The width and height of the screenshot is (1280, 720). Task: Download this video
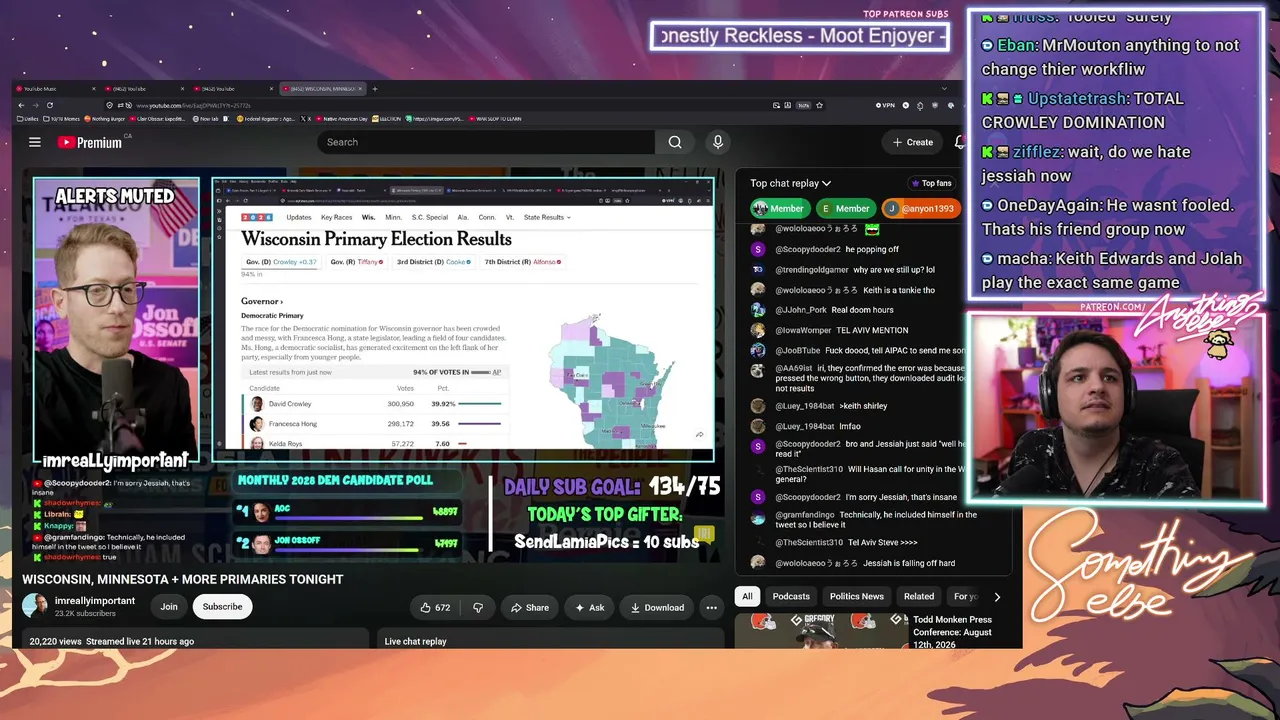657,607
